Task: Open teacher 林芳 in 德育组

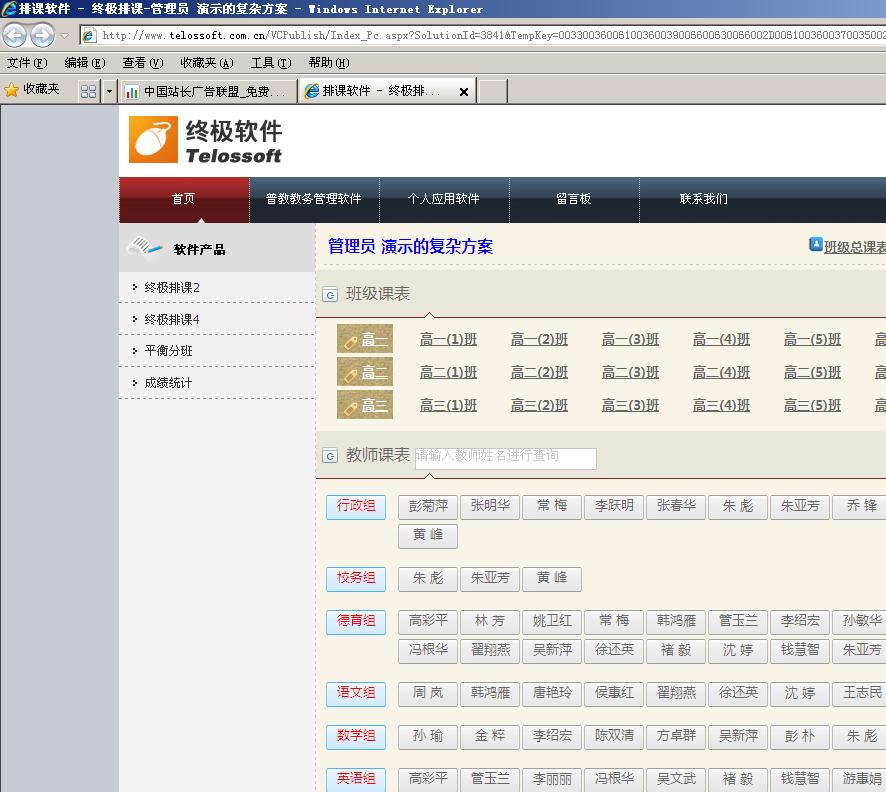Action: coord(490,622)
